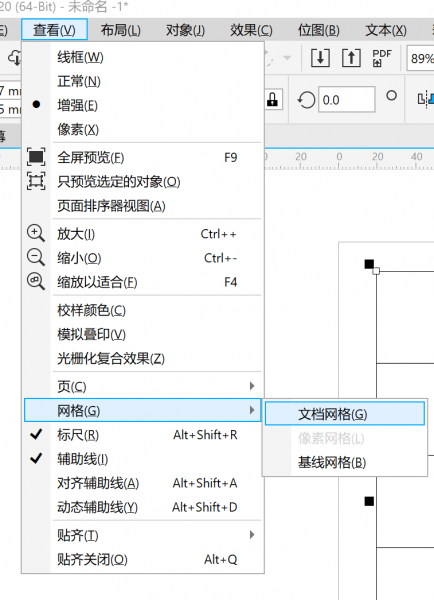Open the dropdown arrow left of Import icon
This screenshot has height=600, width=434.
coord(287,58)
